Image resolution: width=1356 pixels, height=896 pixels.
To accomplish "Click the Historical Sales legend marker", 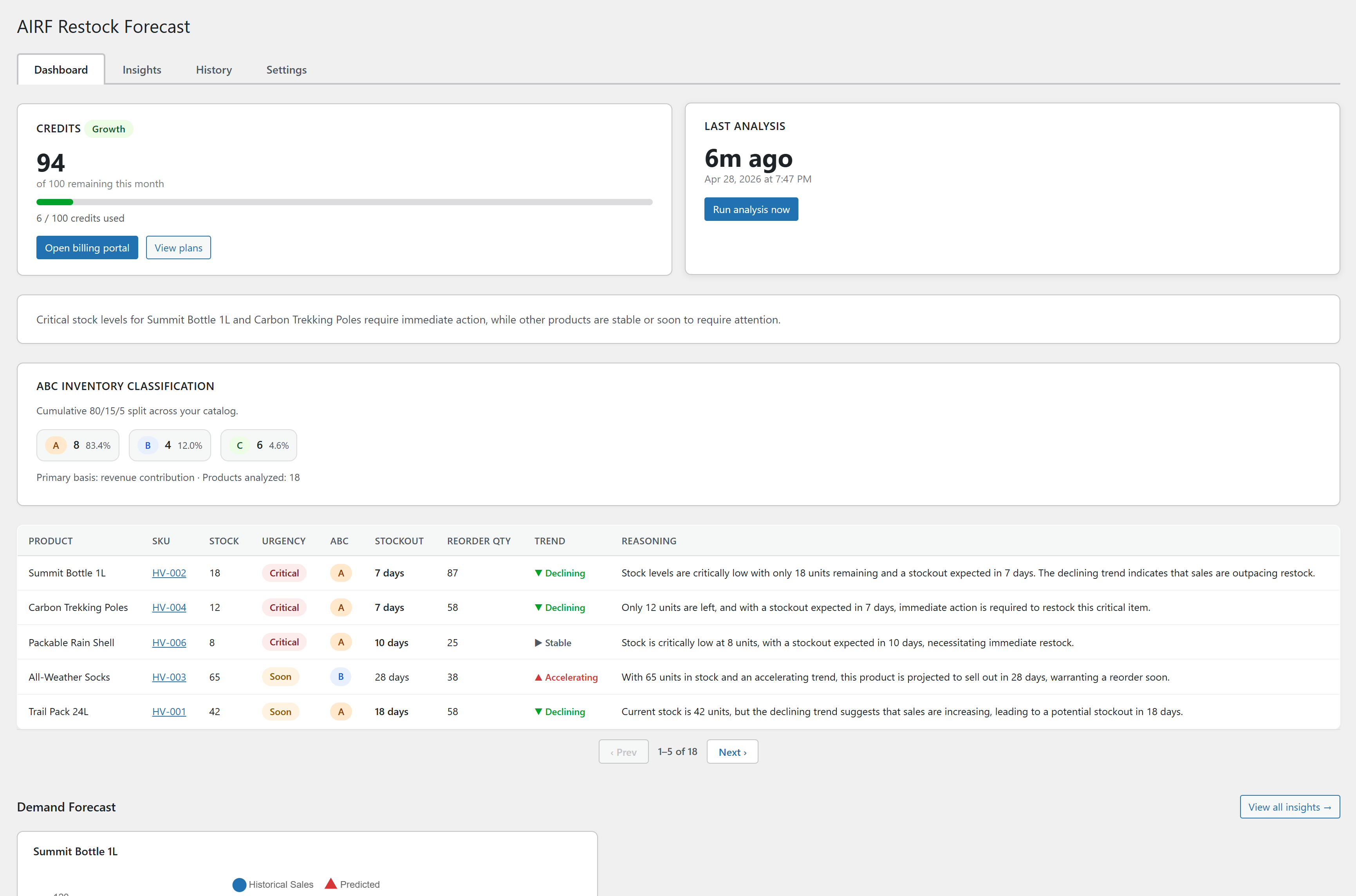I will pyautogui.click(x=239, y=885).
